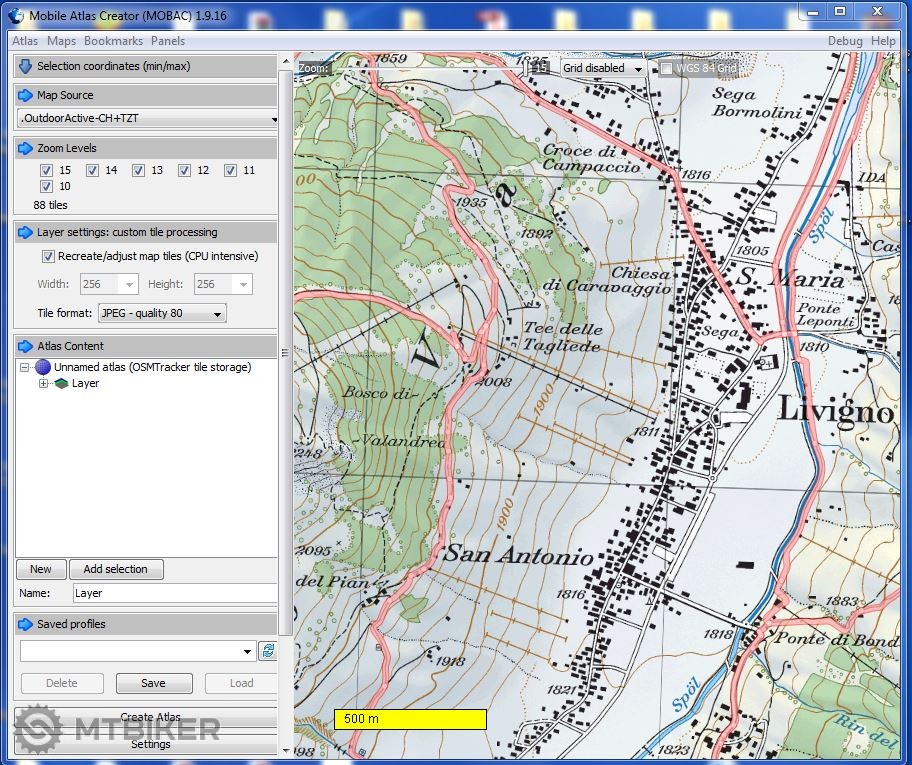Click the Saved profiles panel arrow icon
The image size is (912, 765).
[25, 624]
